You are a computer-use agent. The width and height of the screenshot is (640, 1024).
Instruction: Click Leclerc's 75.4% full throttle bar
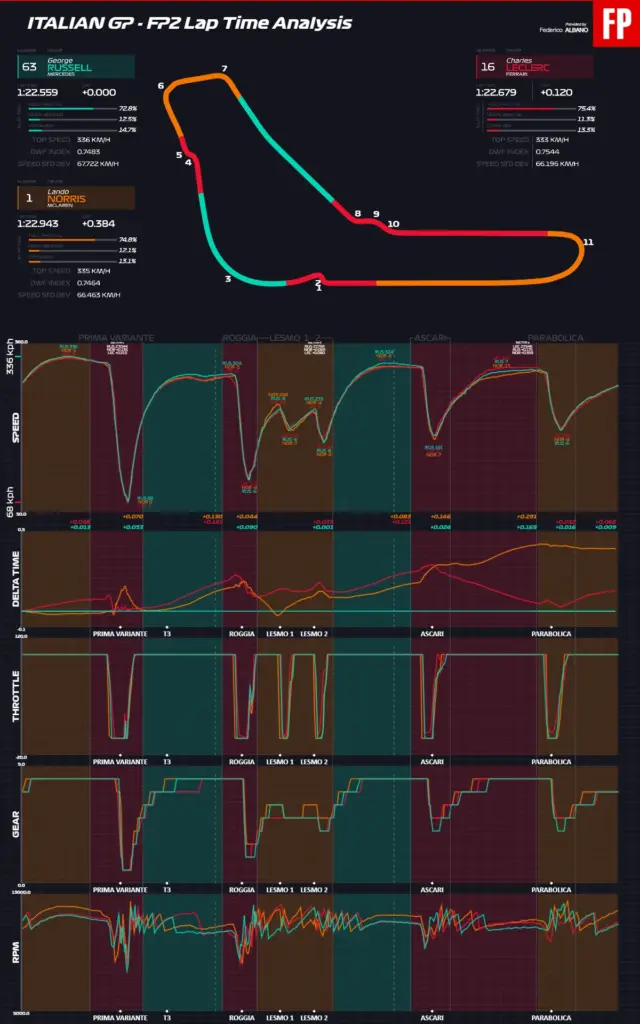pyautogui.click(x=531, y=108)
